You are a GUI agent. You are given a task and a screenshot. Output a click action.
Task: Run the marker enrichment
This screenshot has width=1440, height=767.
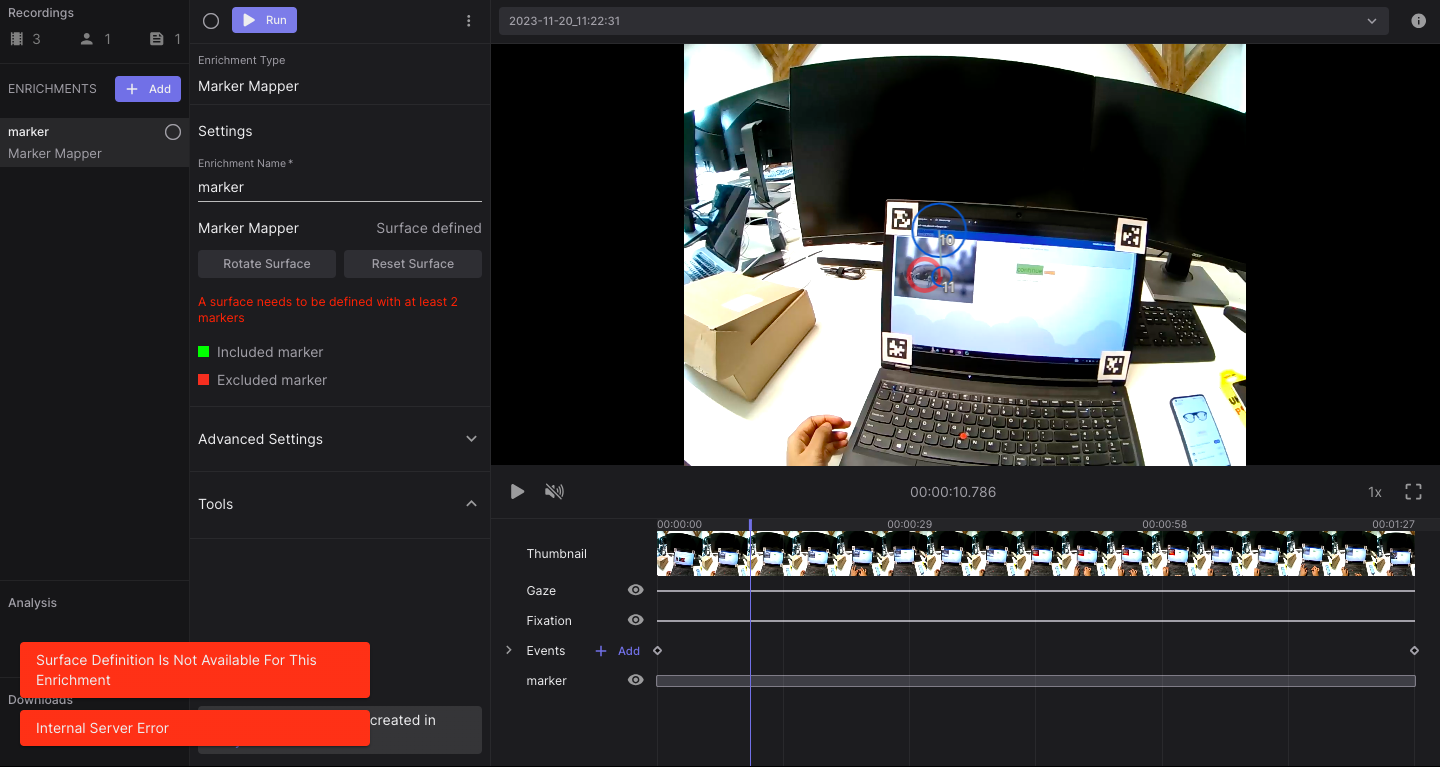(264, 20)
